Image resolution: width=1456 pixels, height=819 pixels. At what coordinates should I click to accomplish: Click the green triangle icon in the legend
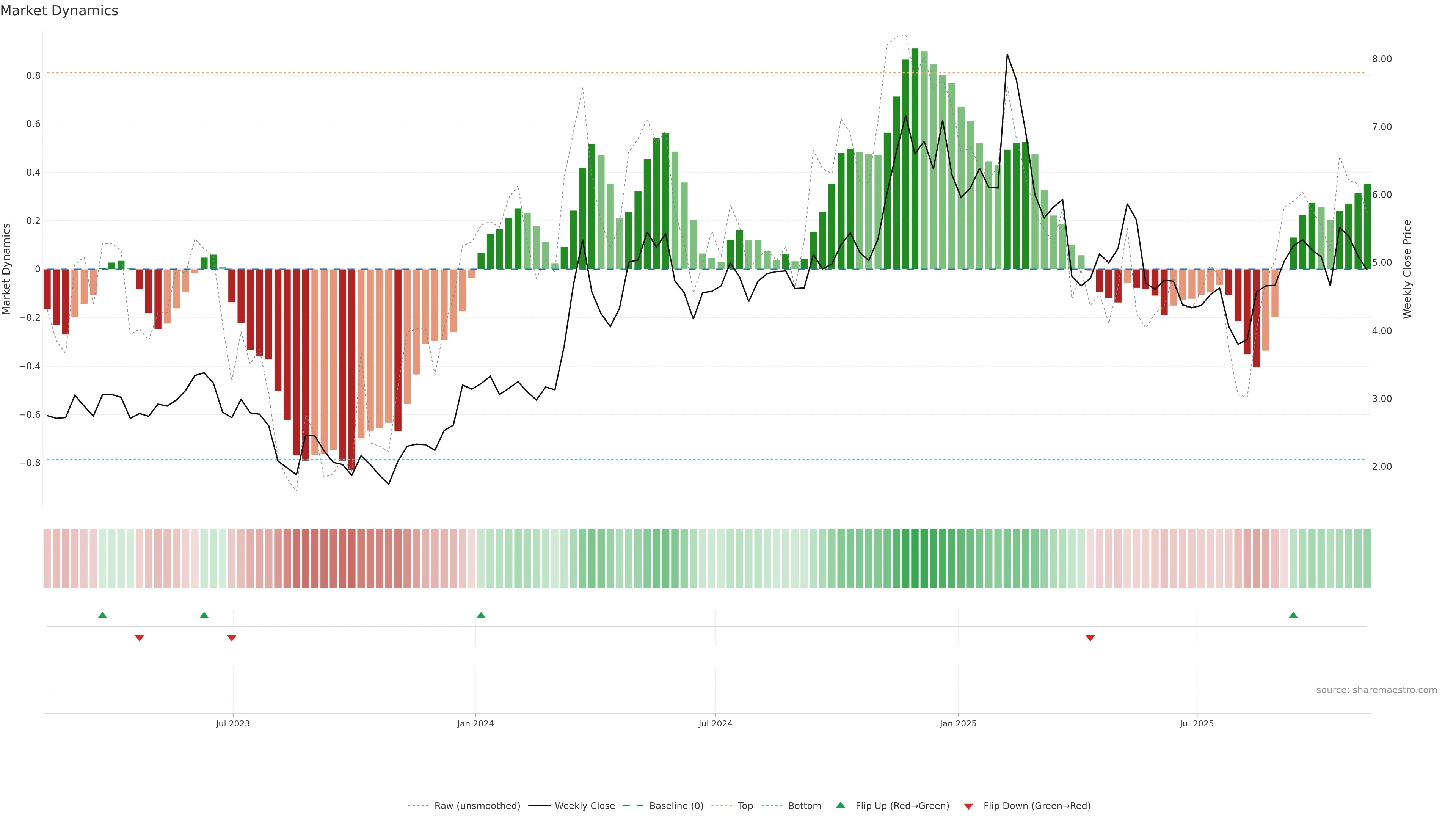841,805
